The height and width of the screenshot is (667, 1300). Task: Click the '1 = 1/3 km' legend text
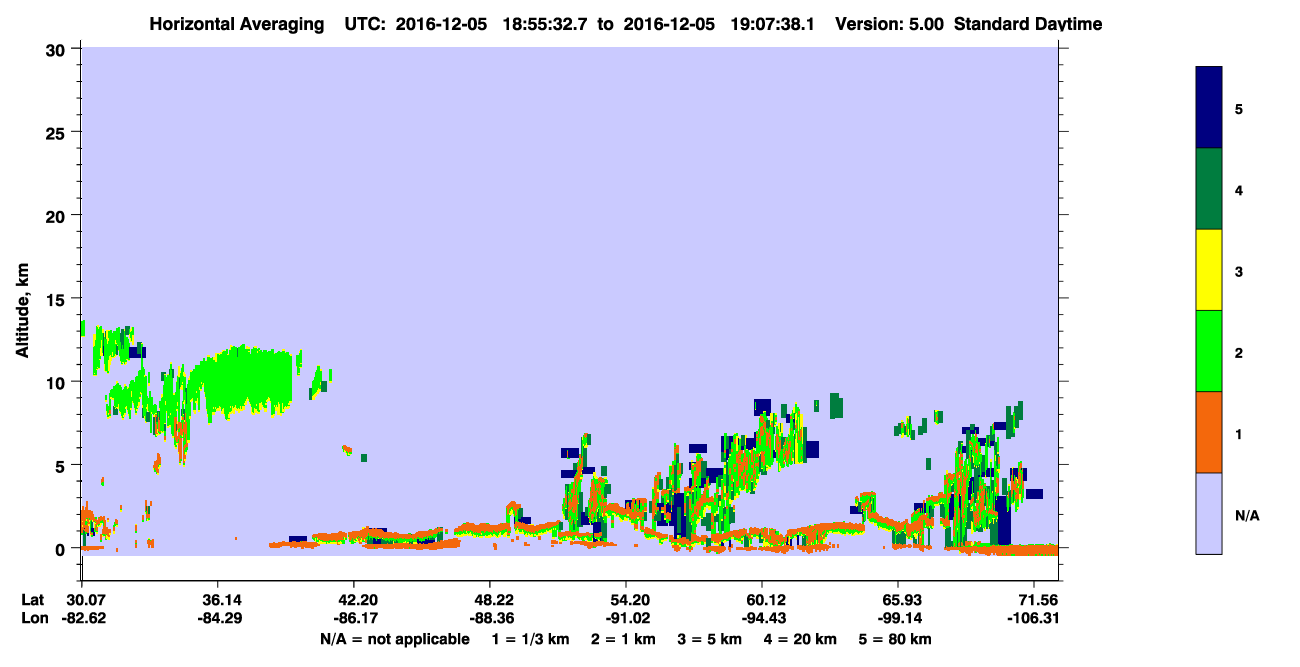pos(530,639)
